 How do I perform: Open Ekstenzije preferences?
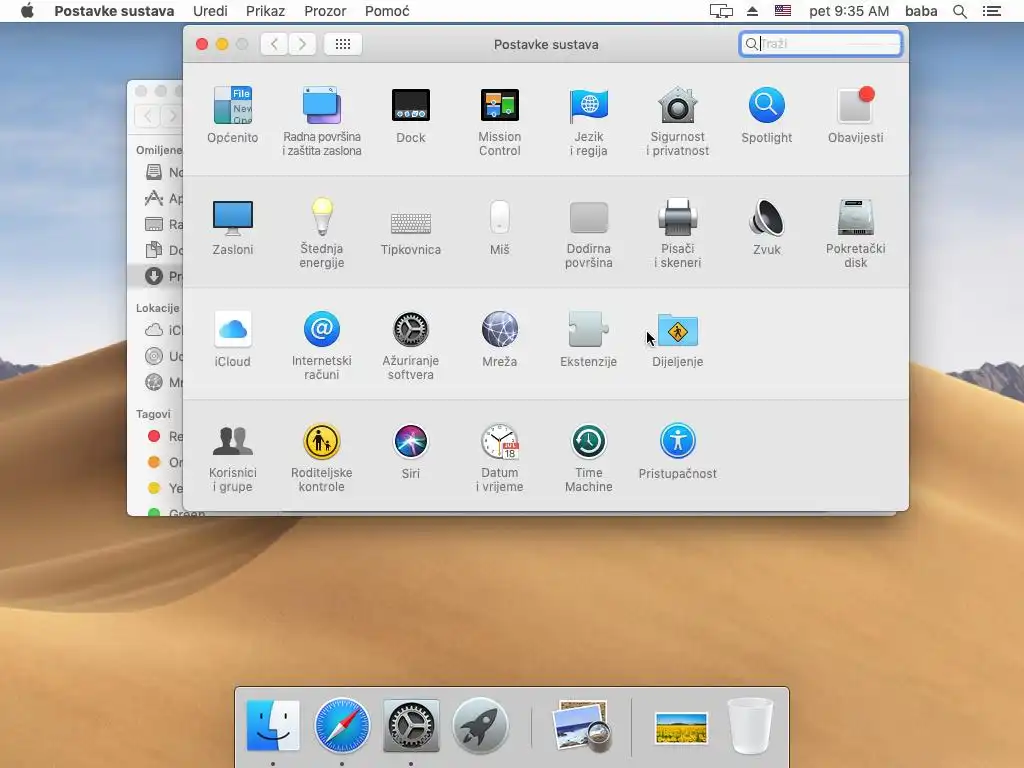click(588, 339)
